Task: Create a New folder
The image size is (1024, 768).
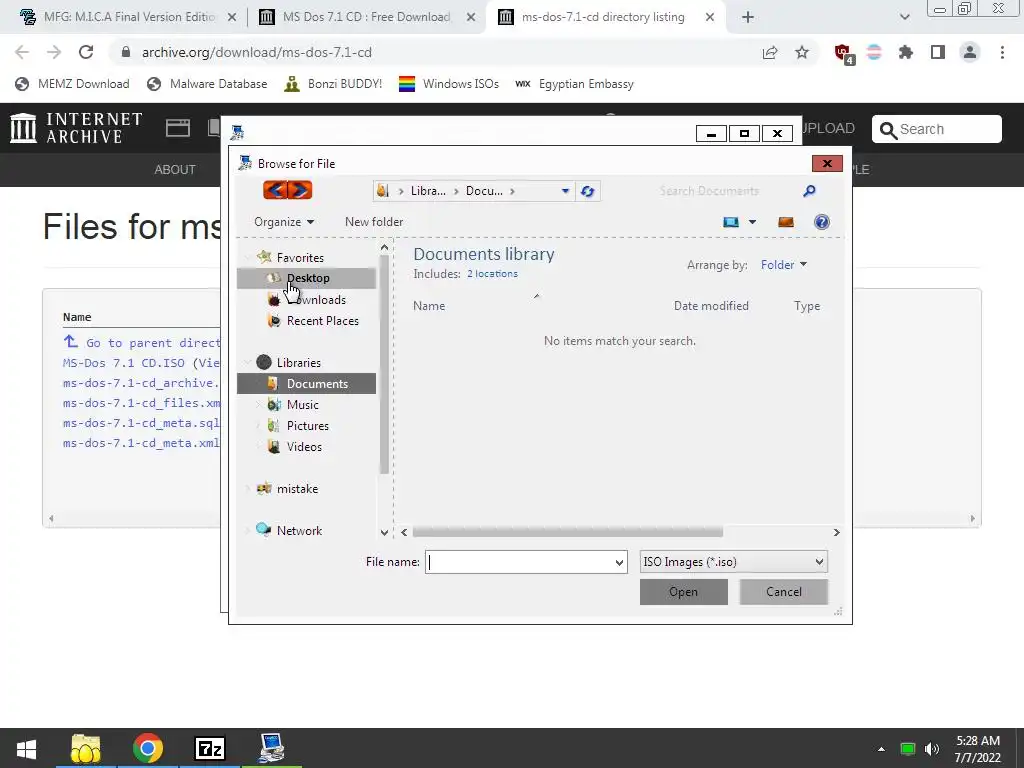Action: [x=374, y=222]
